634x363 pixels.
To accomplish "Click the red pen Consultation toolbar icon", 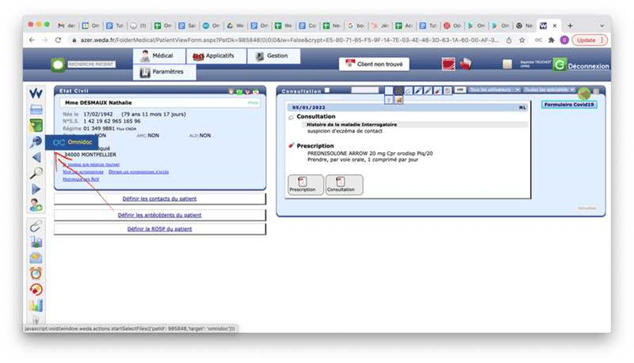I will tap(437, 91).
